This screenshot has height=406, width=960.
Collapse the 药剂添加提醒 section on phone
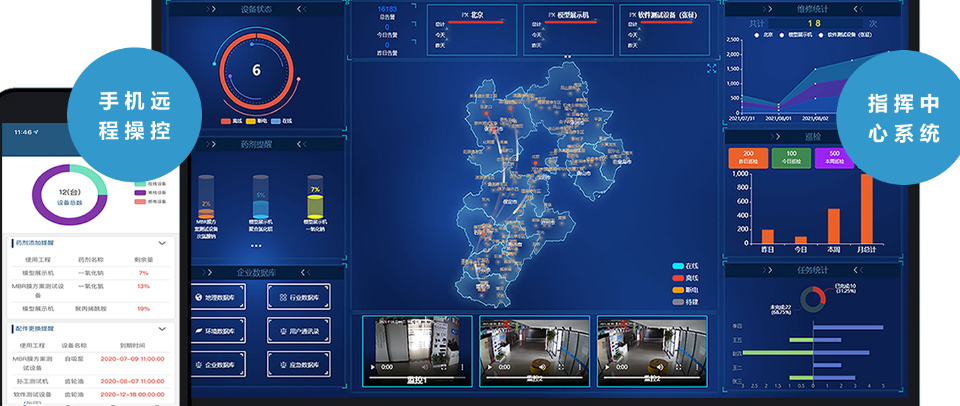click(162, 243)
